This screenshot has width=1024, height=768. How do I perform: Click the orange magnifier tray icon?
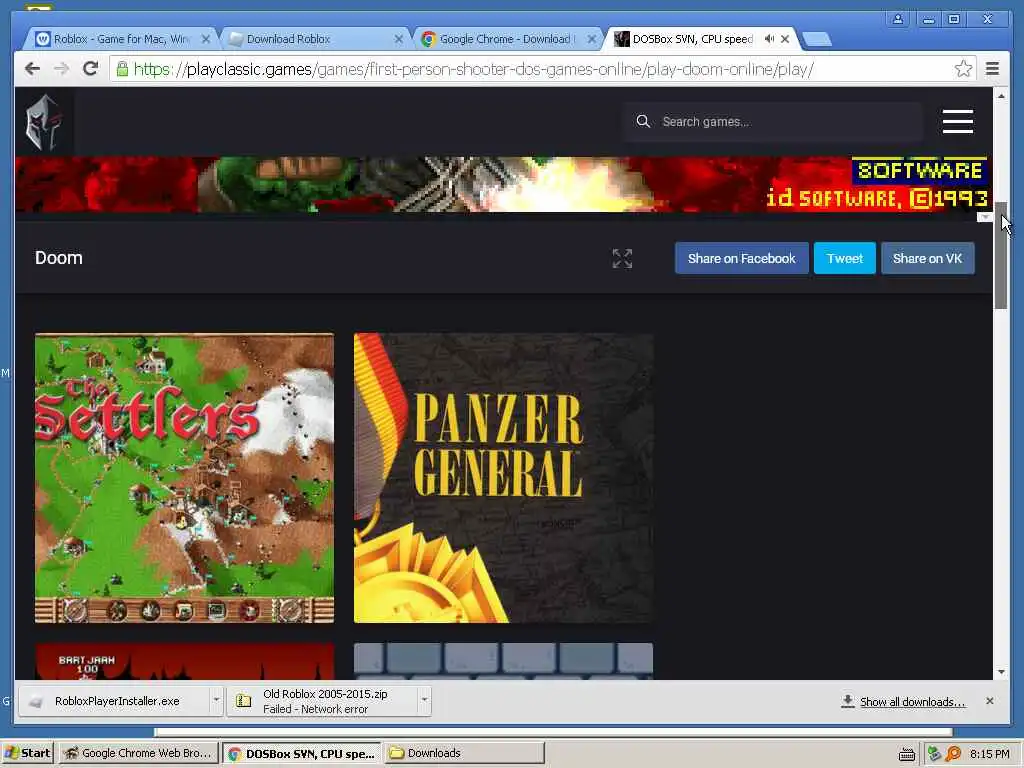[x=953, y=754]
